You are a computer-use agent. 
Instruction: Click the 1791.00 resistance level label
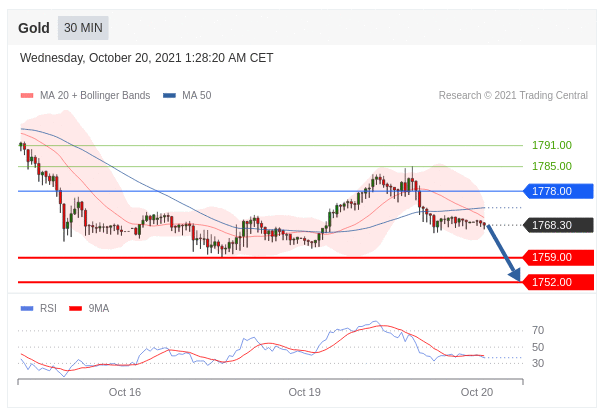click(552, 145)
